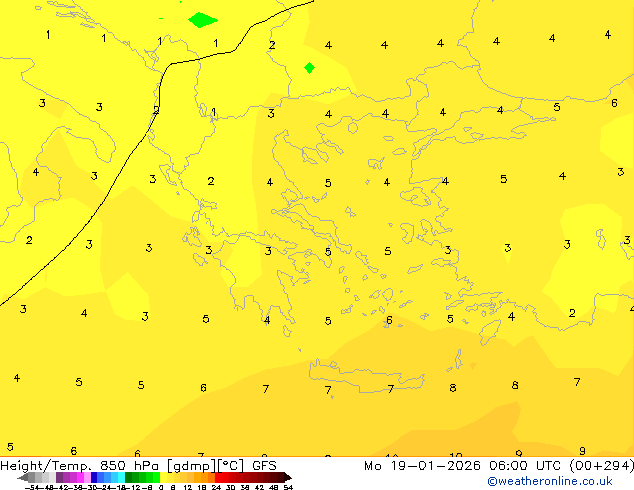This screenshot has width=634, height=490.
Task: Choose the dark maroon legend swatch
Action: coord(272,477)
